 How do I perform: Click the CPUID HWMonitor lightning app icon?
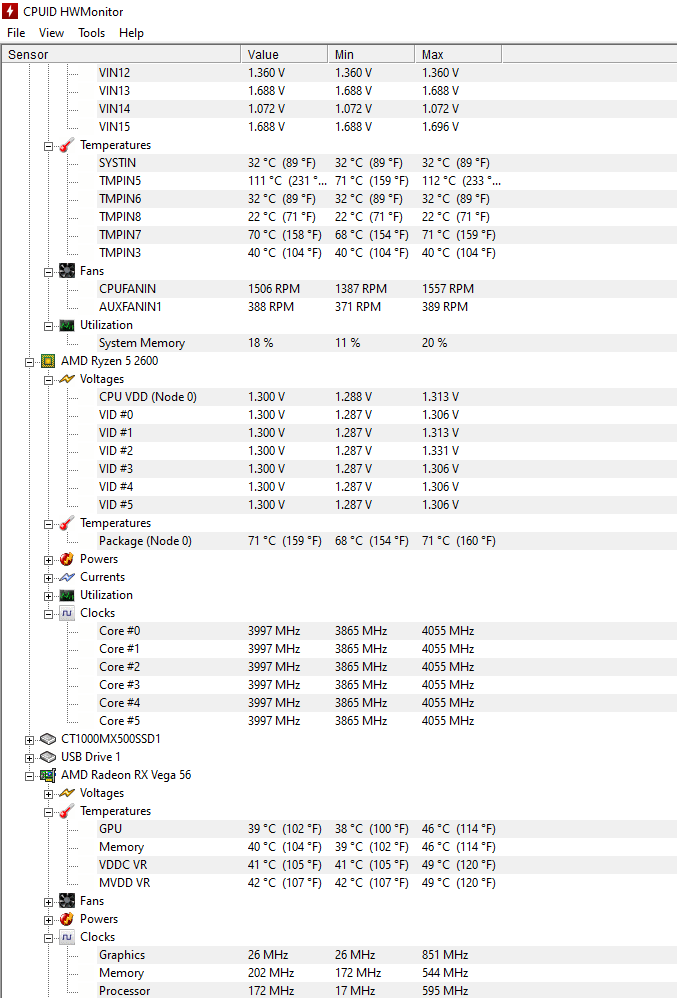tap(10, 11)
